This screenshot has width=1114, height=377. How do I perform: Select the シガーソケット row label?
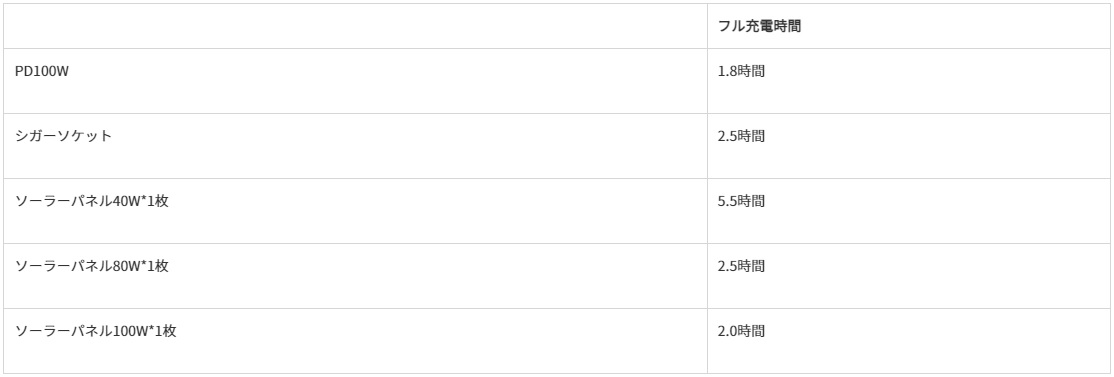(x=63, y=136)
